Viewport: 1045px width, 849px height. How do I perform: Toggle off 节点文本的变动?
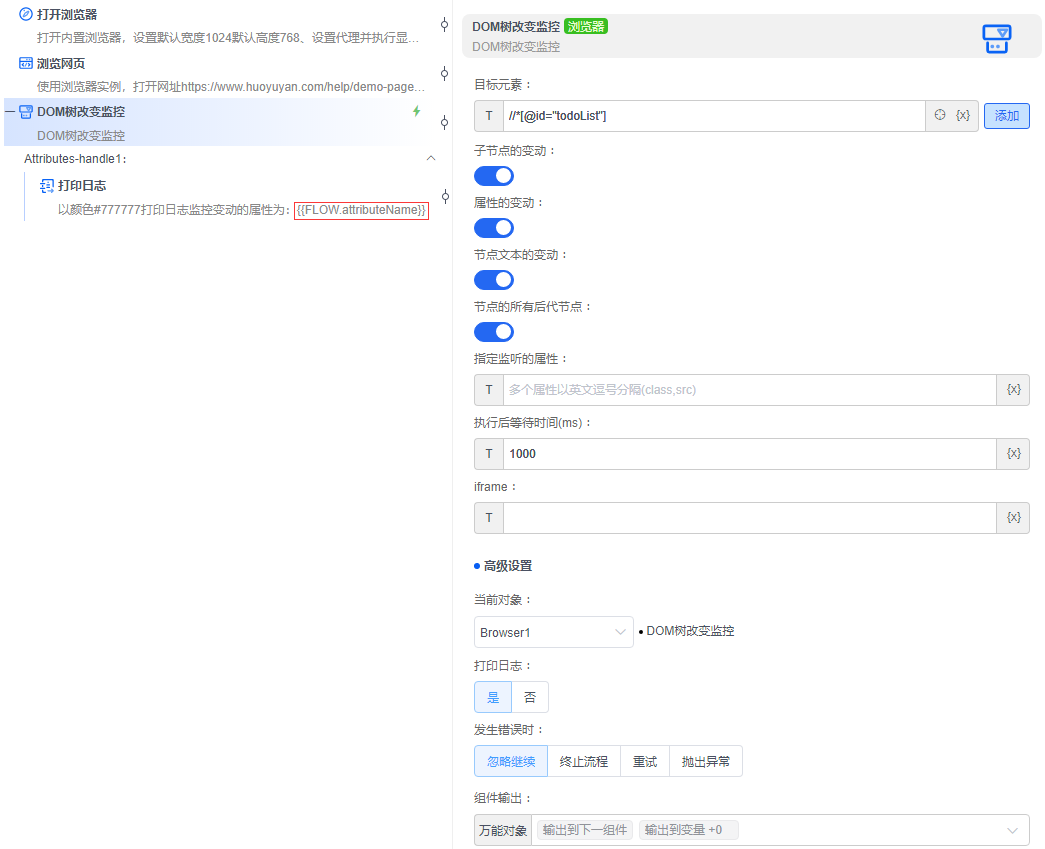[493, 279]
